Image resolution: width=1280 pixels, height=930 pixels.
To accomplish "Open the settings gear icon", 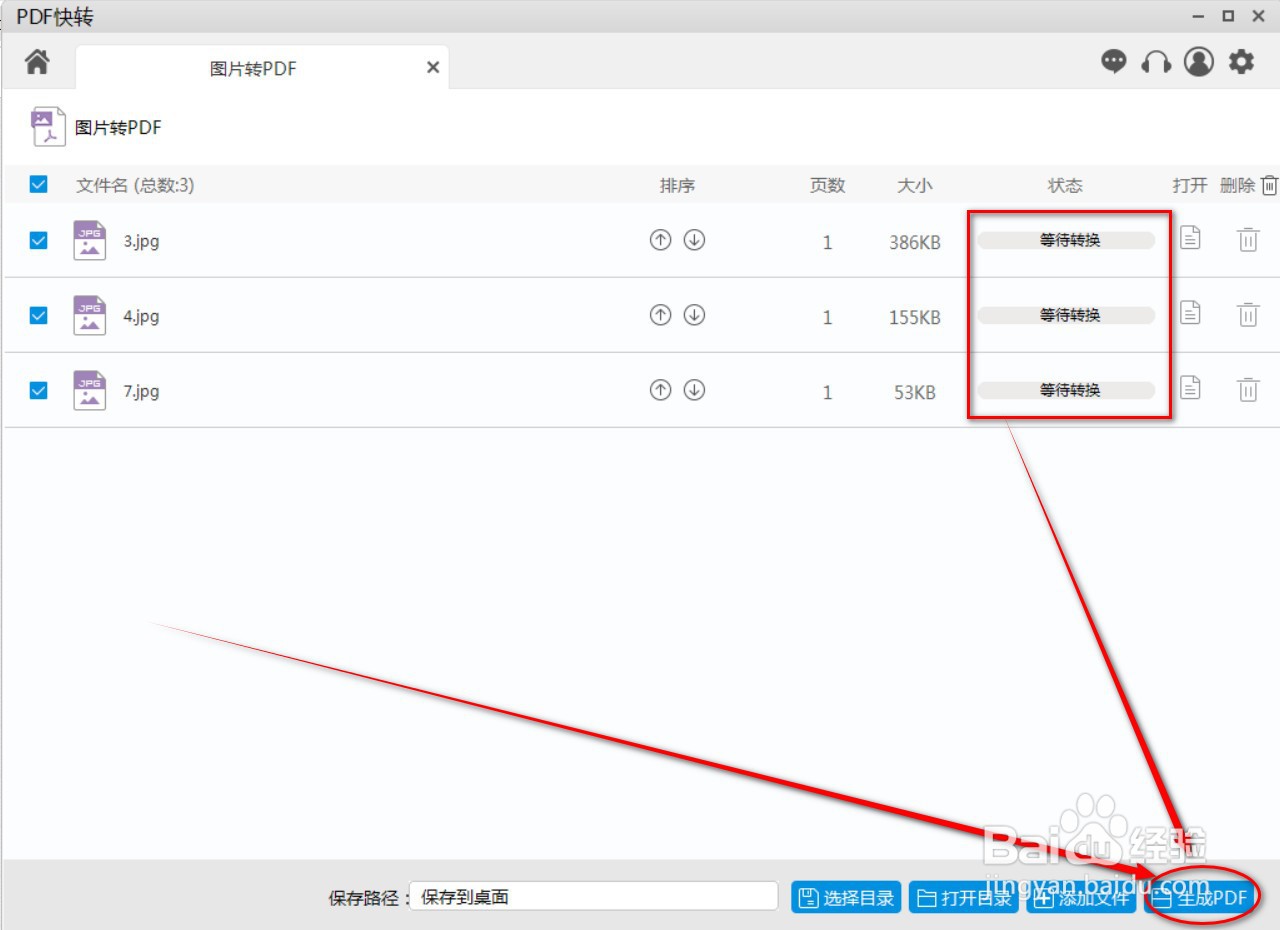I will [1241, 62].
